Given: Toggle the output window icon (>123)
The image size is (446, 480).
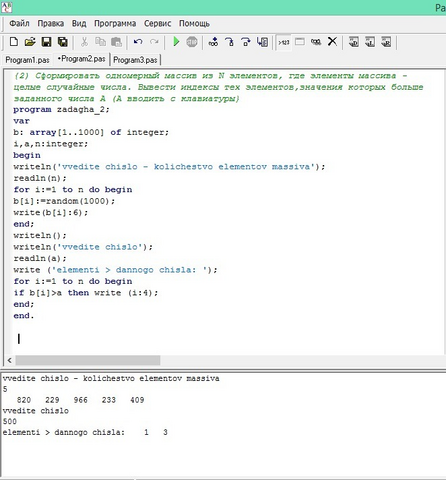Looking at the screenshot, I should click(284, 42).
